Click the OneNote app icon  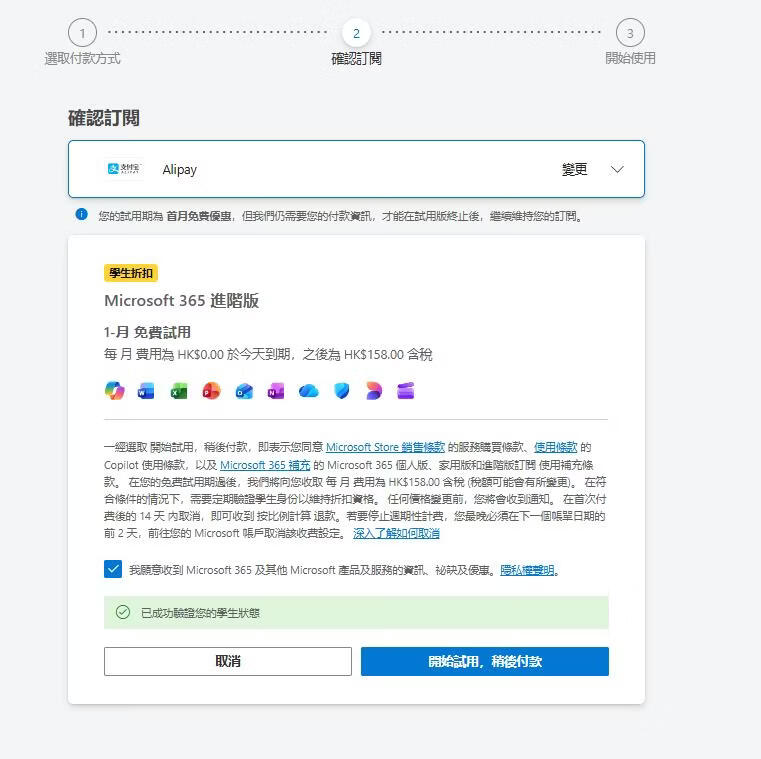click(x=276, y=391)
